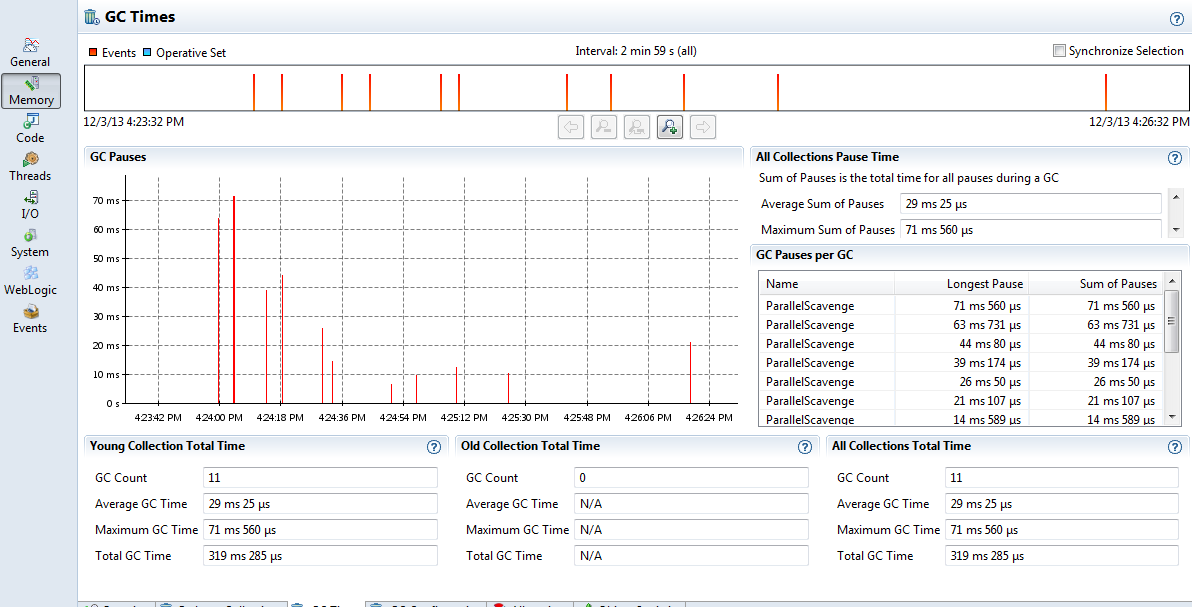Open the Code sidebar section
This screenshot has height=607, width=1192.
point(30,127)
